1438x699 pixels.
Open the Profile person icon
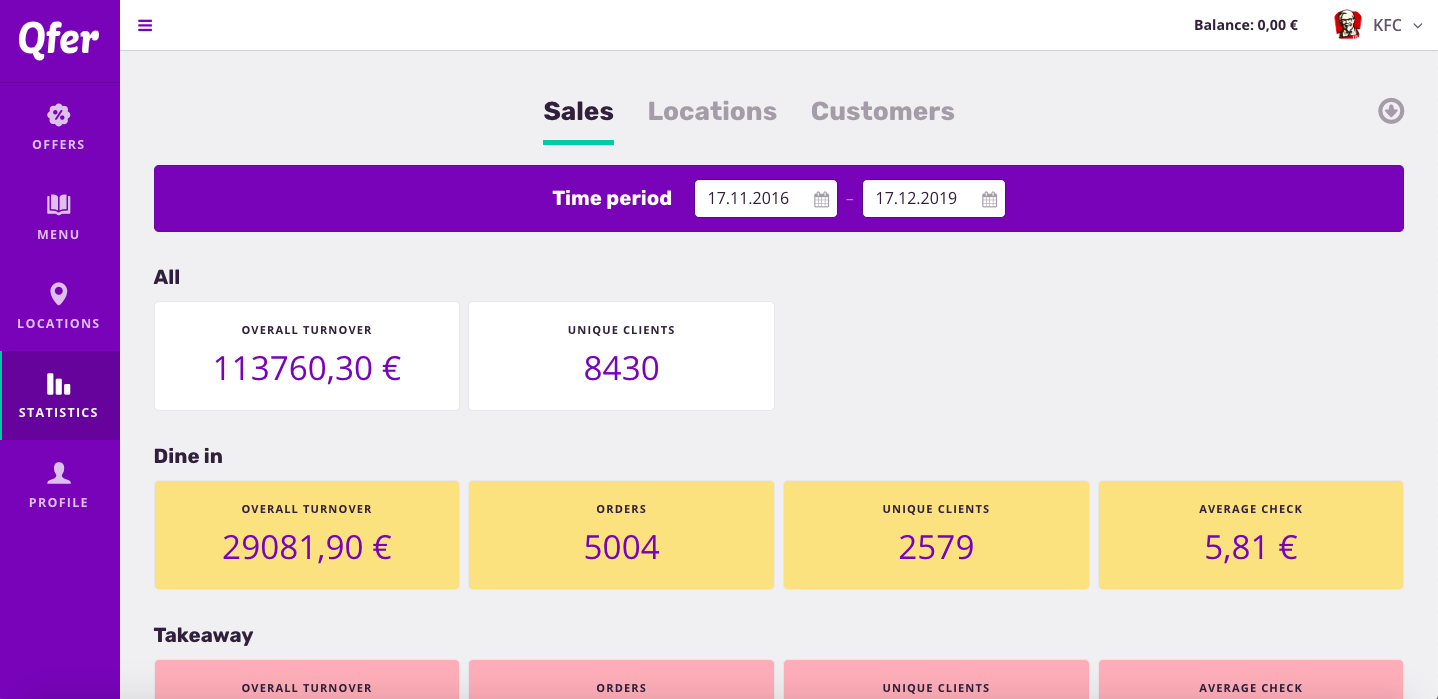tap(59, 473)
